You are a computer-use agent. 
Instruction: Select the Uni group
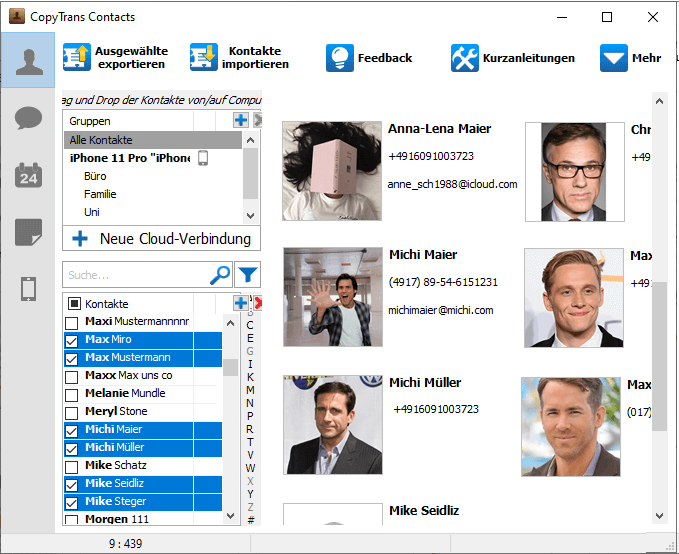(92, 212)
